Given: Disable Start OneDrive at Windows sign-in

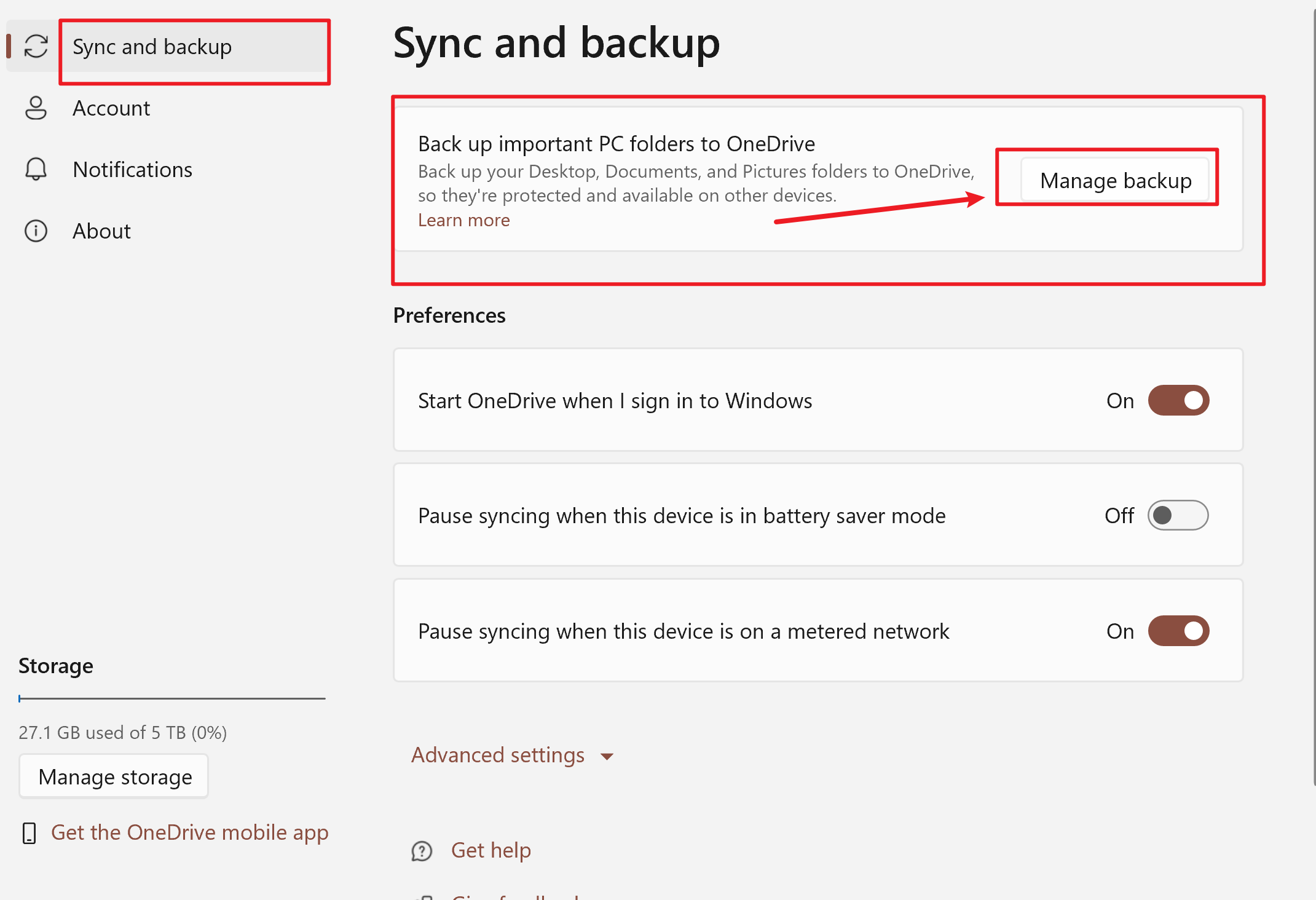Looking at the screenshot, I should click(1178, 401).
